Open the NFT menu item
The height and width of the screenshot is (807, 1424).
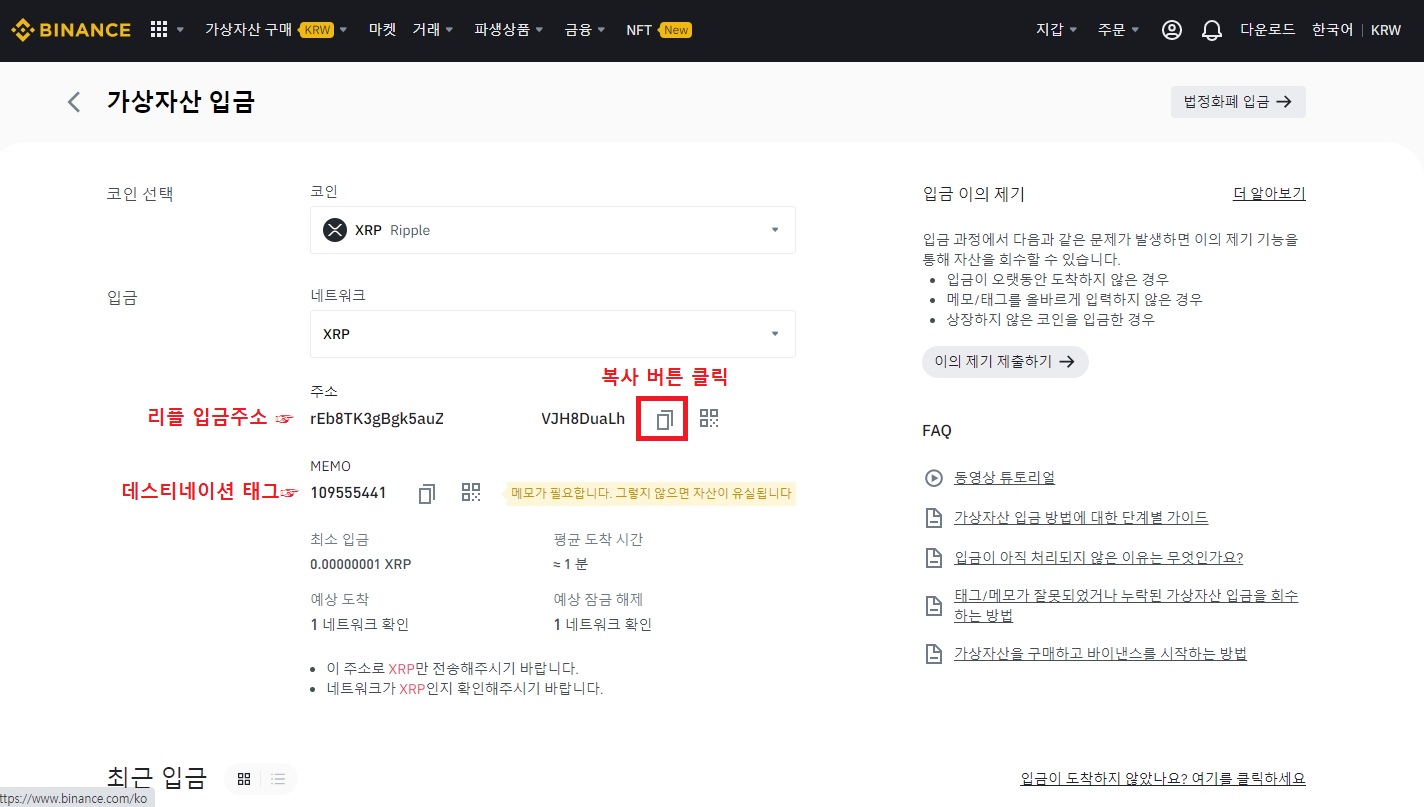click(658, 30)
